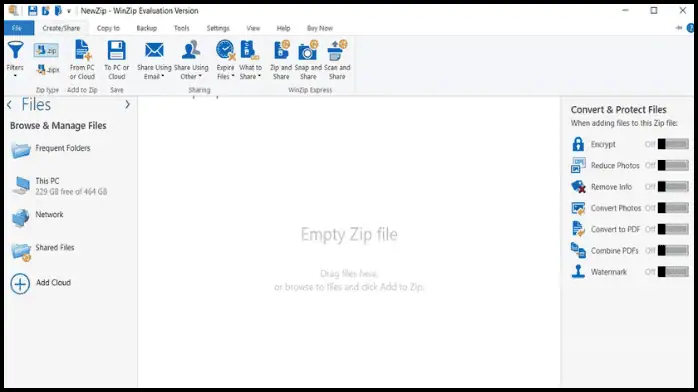698x392 pixels.
Task: Toggle Convert to PDF switch
Action: click(673, 229)
